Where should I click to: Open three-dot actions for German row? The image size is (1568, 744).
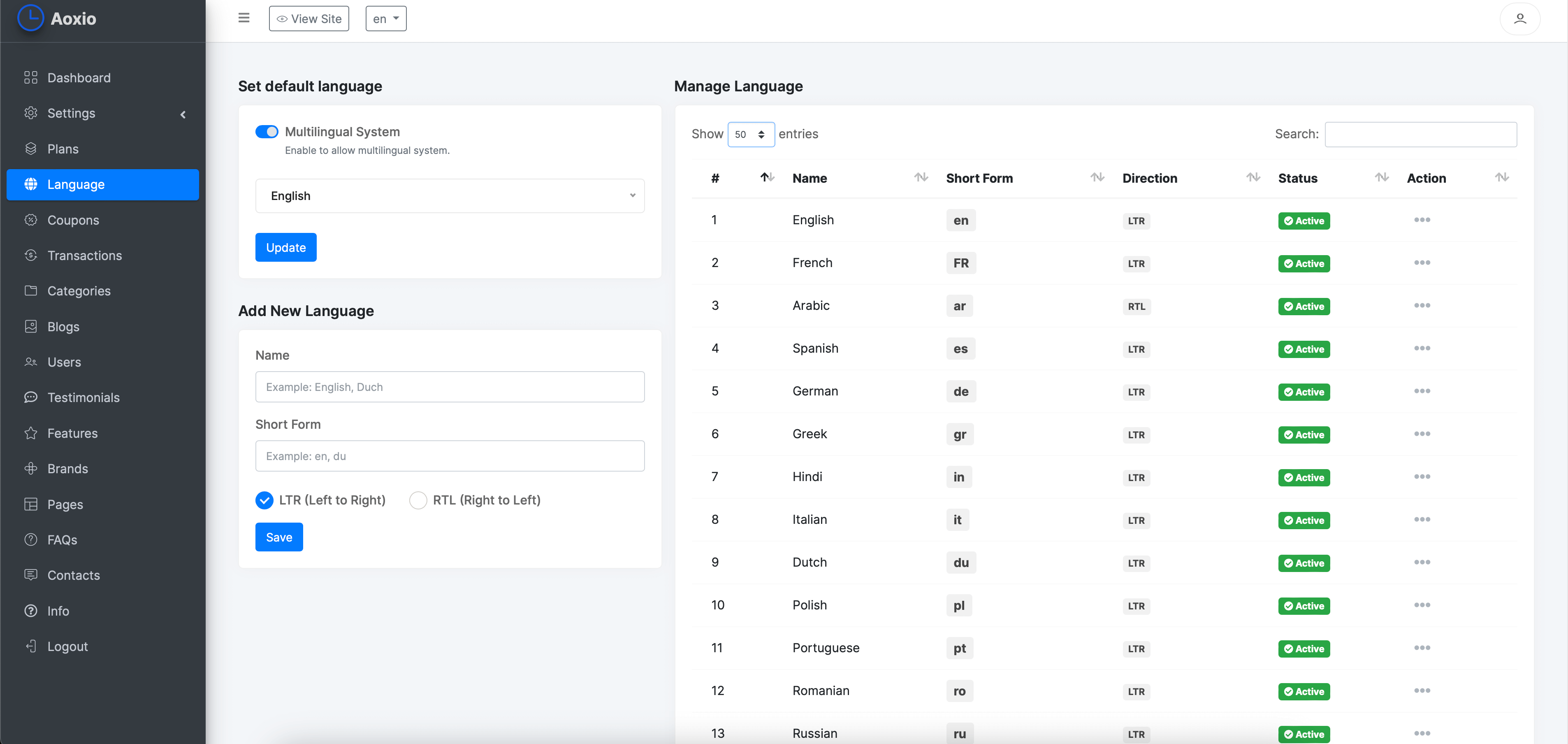[1421, 391]
